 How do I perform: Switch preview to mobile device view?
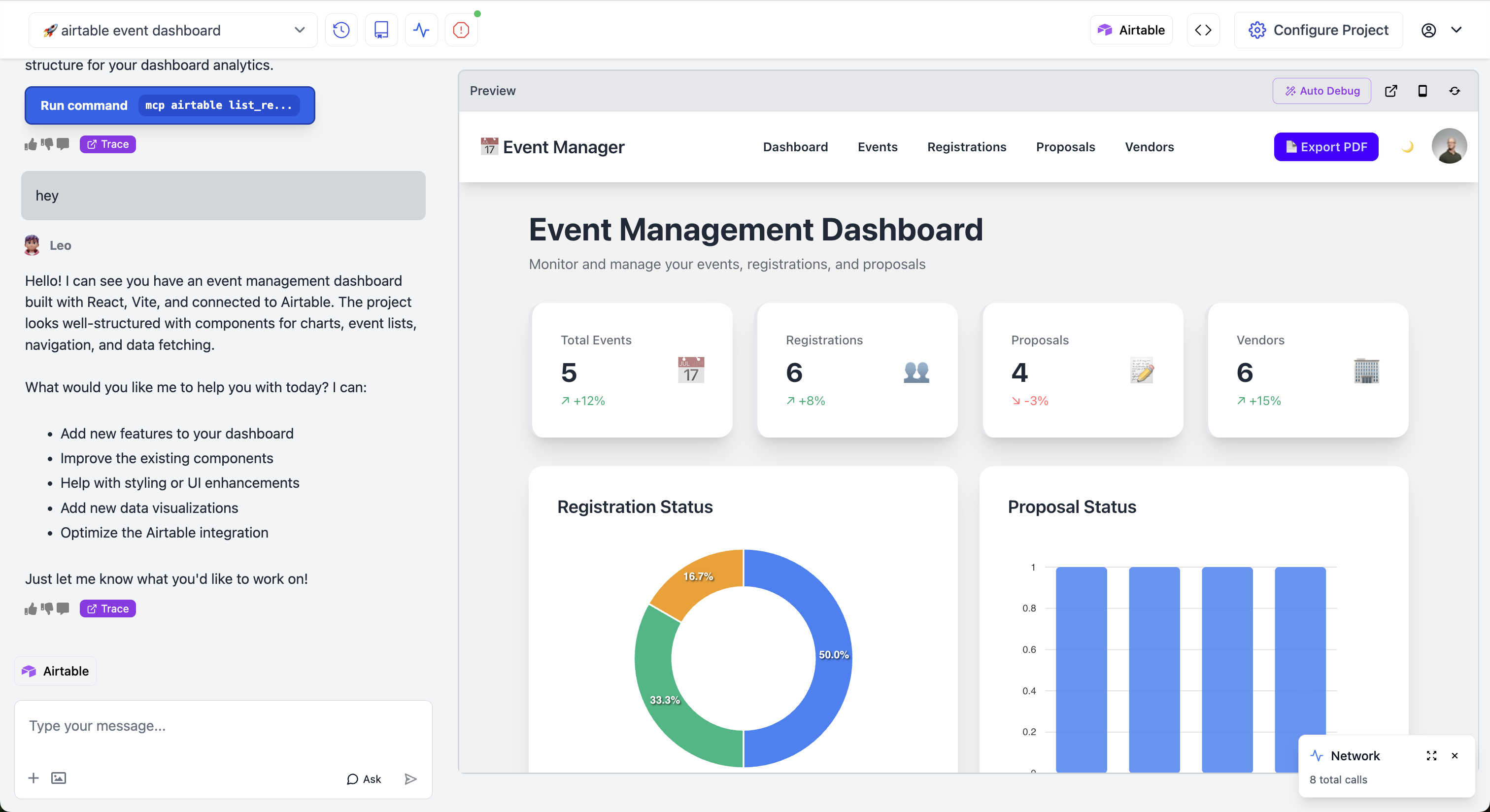[x=1422, y=91]
